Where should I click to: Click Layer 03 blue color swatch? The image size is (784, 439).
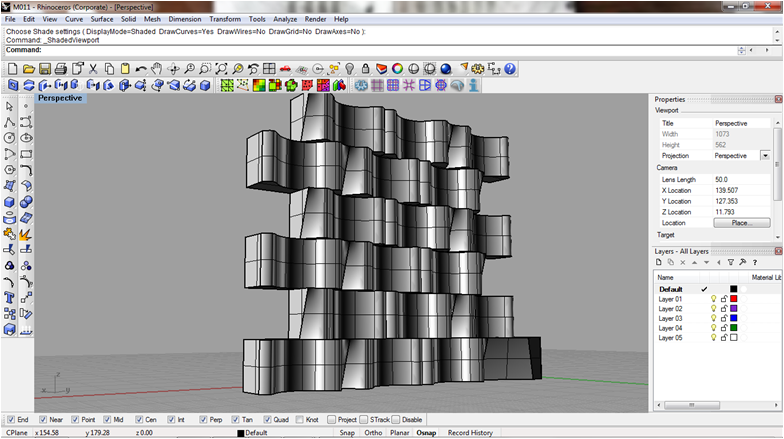tap(733, 318)
